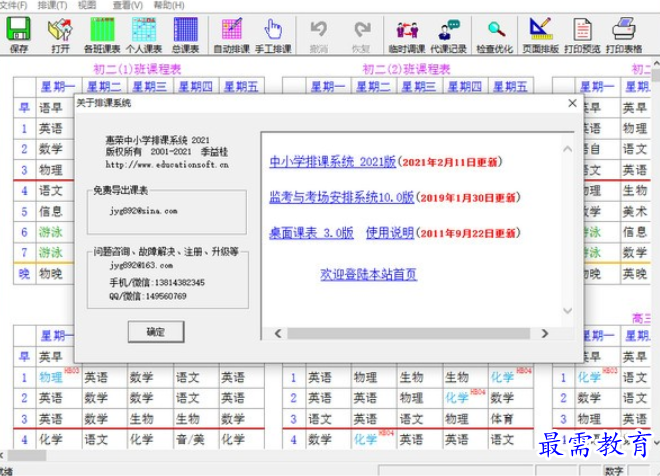Click the 体育 cell in lower-middle timetable
Image resolution: width=660 pixels, height=476 pixels.
(x=511, y=419)
